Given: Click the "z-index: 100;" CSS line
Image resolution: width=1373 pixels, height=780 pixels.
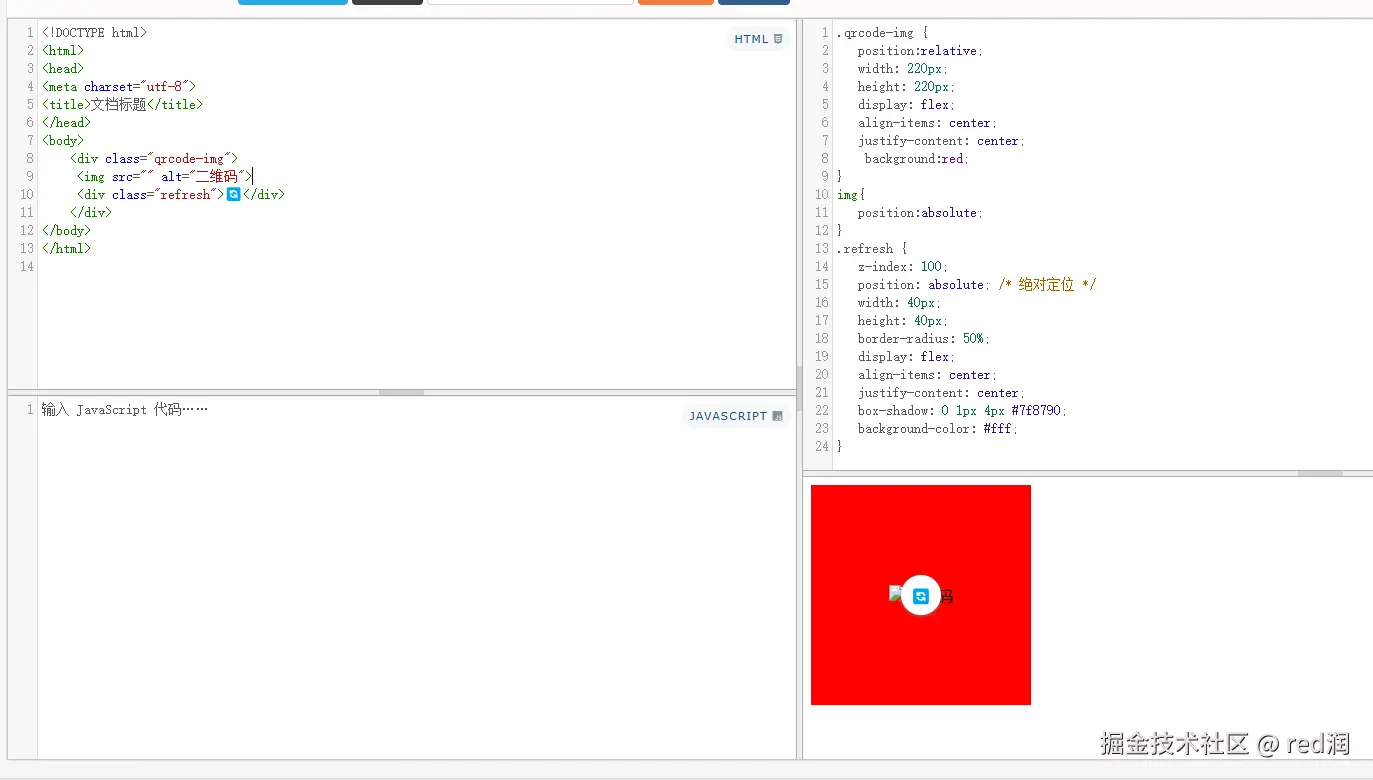Looking at the screenshot, I should point(903,266).
